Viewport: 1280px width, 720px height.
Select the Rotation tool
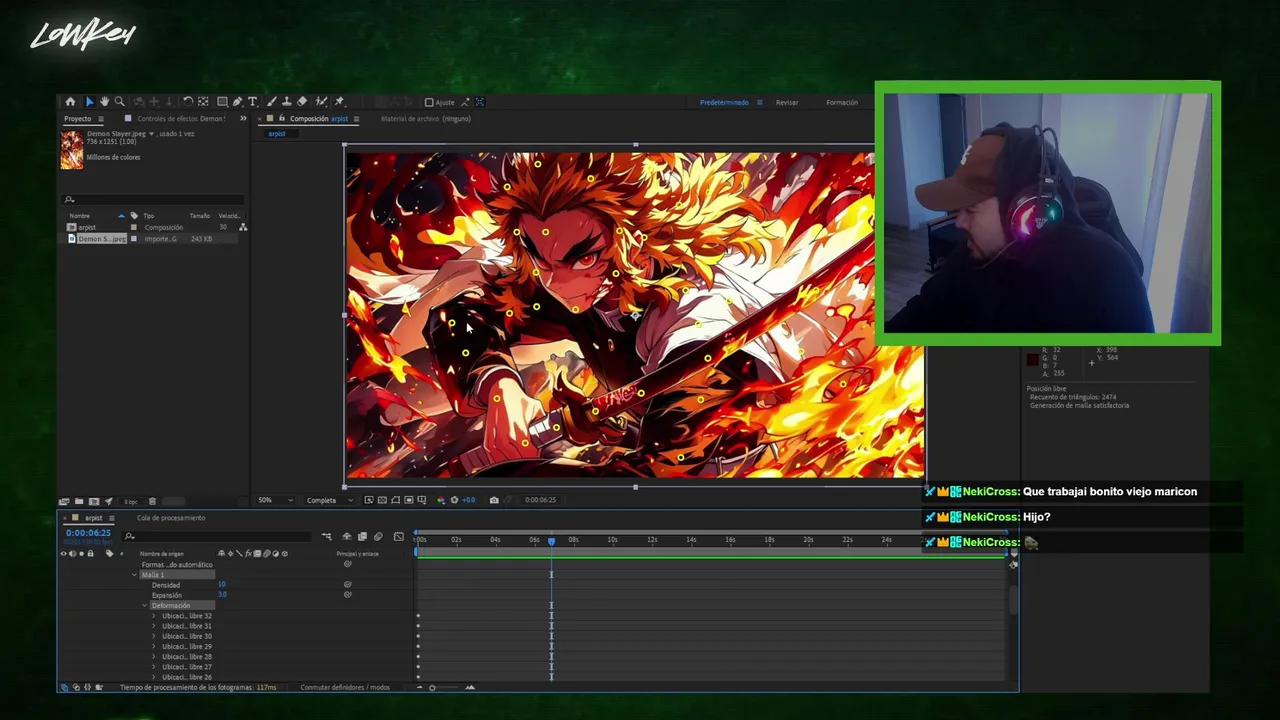click(188, 101)
